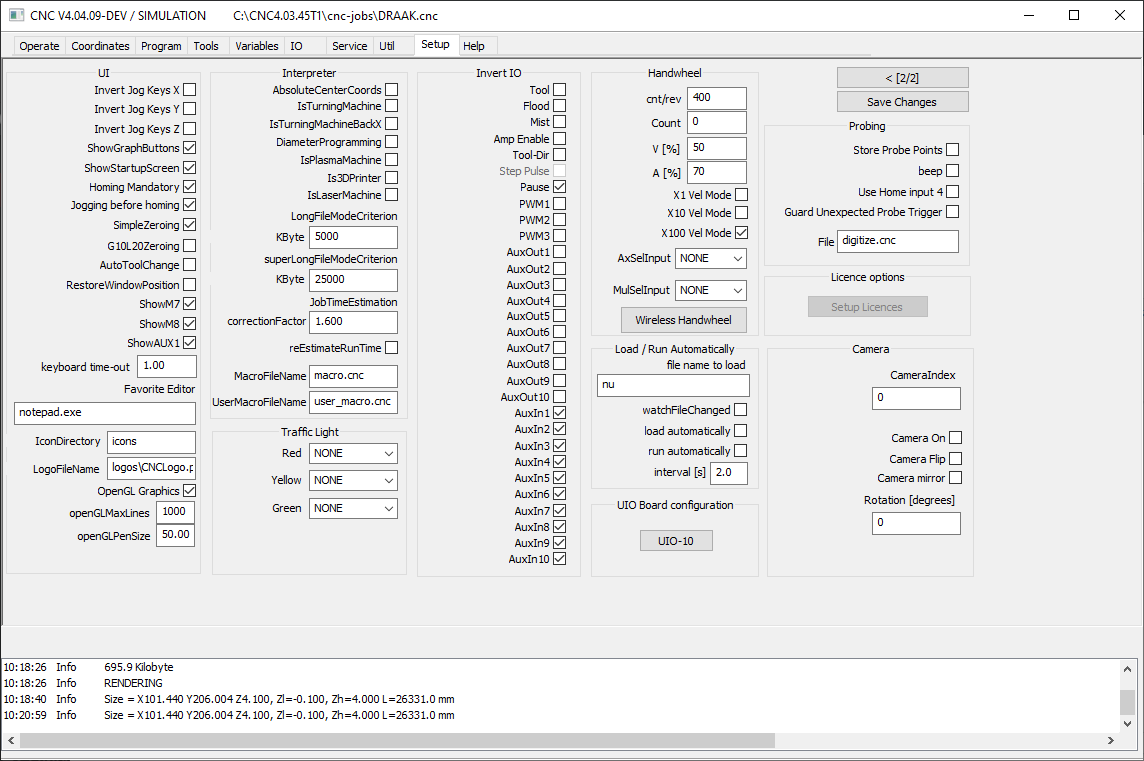Open the Program tab
The width and height of the screenshot is (1144, 761).
(161, 46)
